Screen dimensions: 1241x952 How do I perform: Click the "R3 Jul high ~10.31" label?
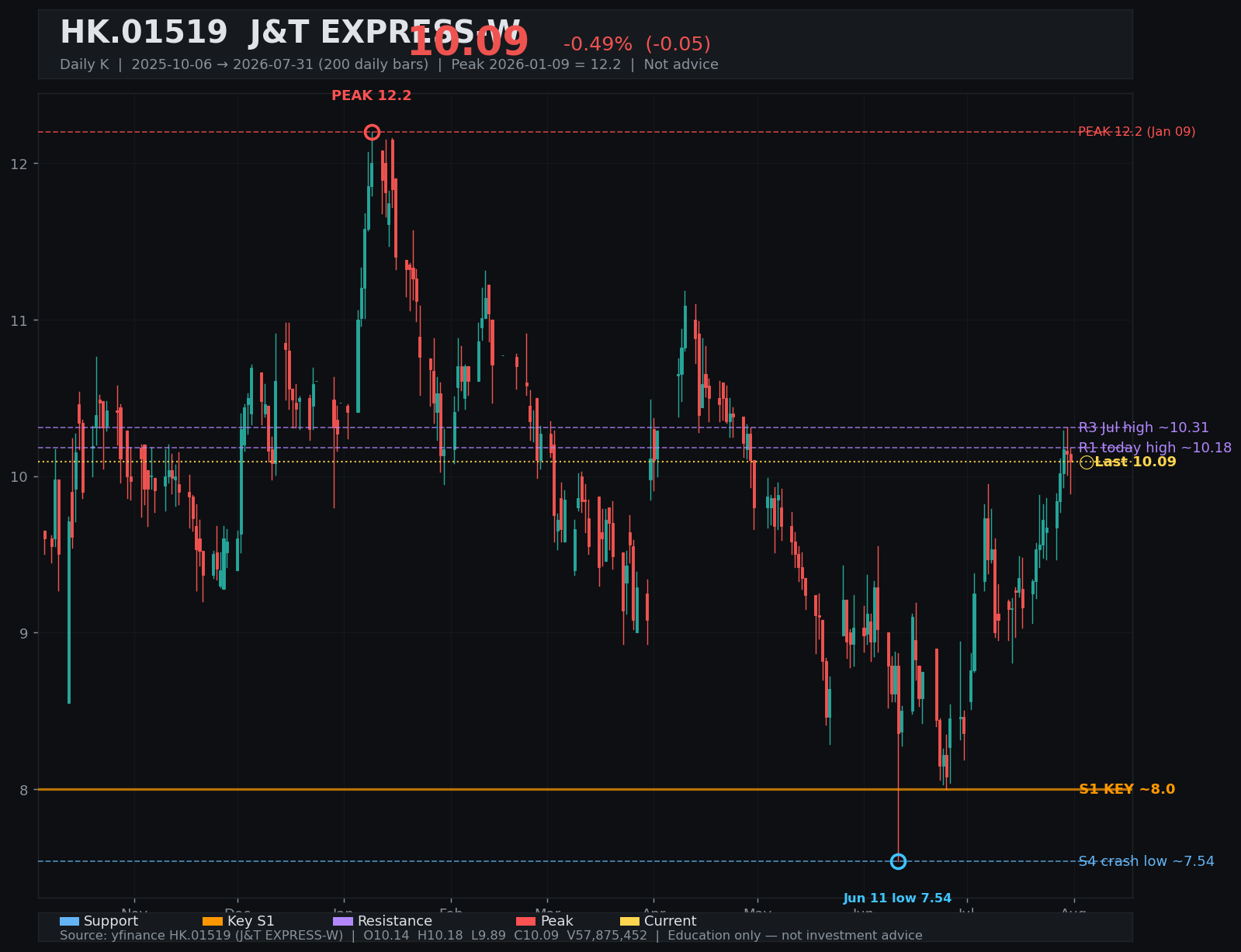pos(1144,428)
